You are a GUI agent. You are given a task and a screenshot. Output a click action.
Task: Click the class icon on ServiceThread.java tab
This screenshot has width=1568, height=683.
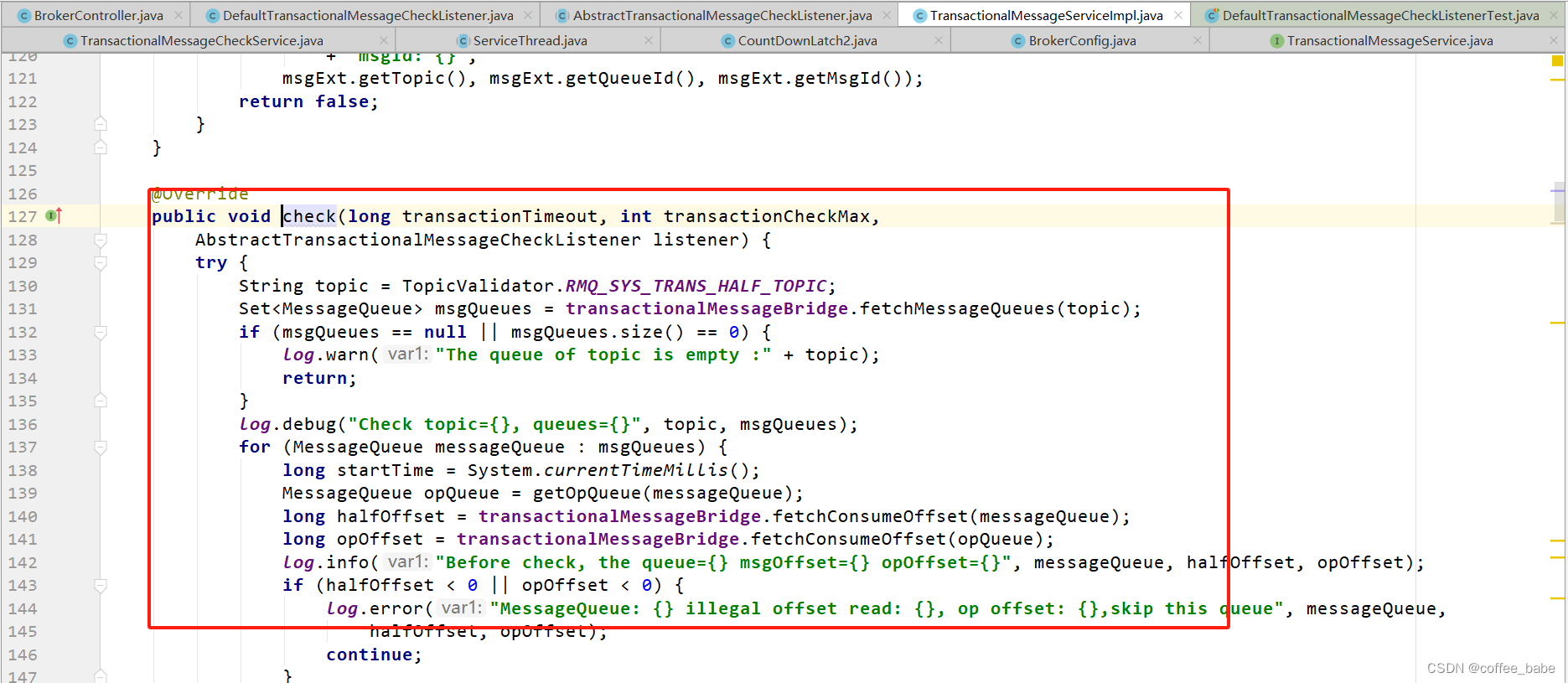(x=463, y=40)
